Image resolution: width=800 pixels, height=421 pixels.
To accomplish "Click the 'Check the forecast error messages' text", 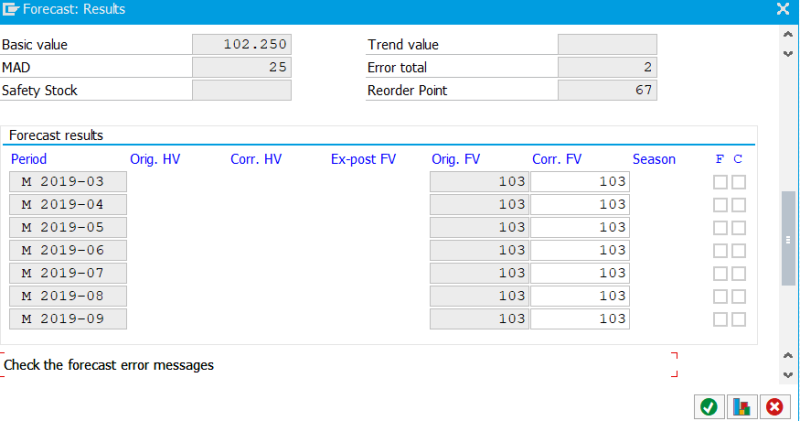I will (109, 365).
